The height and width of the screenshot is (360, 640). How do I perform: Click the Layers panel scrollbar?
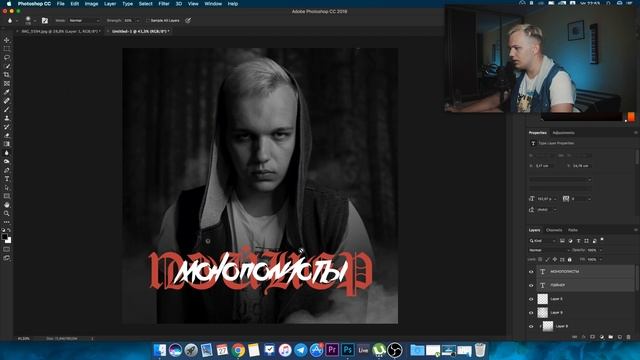(x=637, y=278)
